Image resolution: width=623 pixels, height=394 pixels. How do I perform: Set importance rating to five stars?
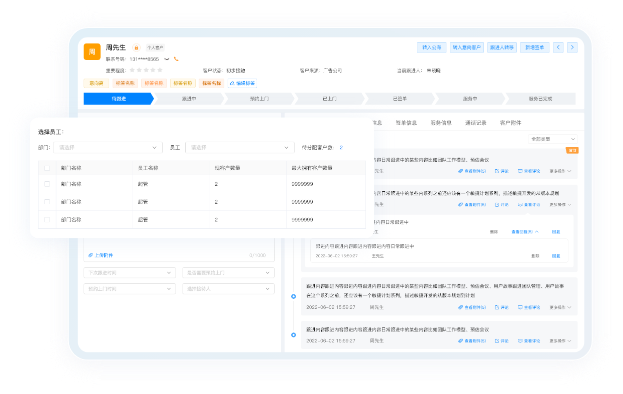pyautogui.click(x=160, y=70)
